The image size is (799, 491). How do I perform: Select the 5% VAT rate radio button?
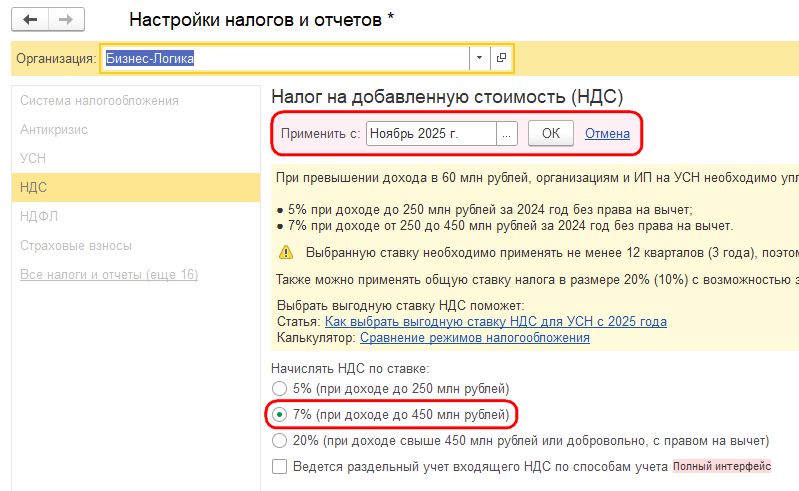point(279,389)
